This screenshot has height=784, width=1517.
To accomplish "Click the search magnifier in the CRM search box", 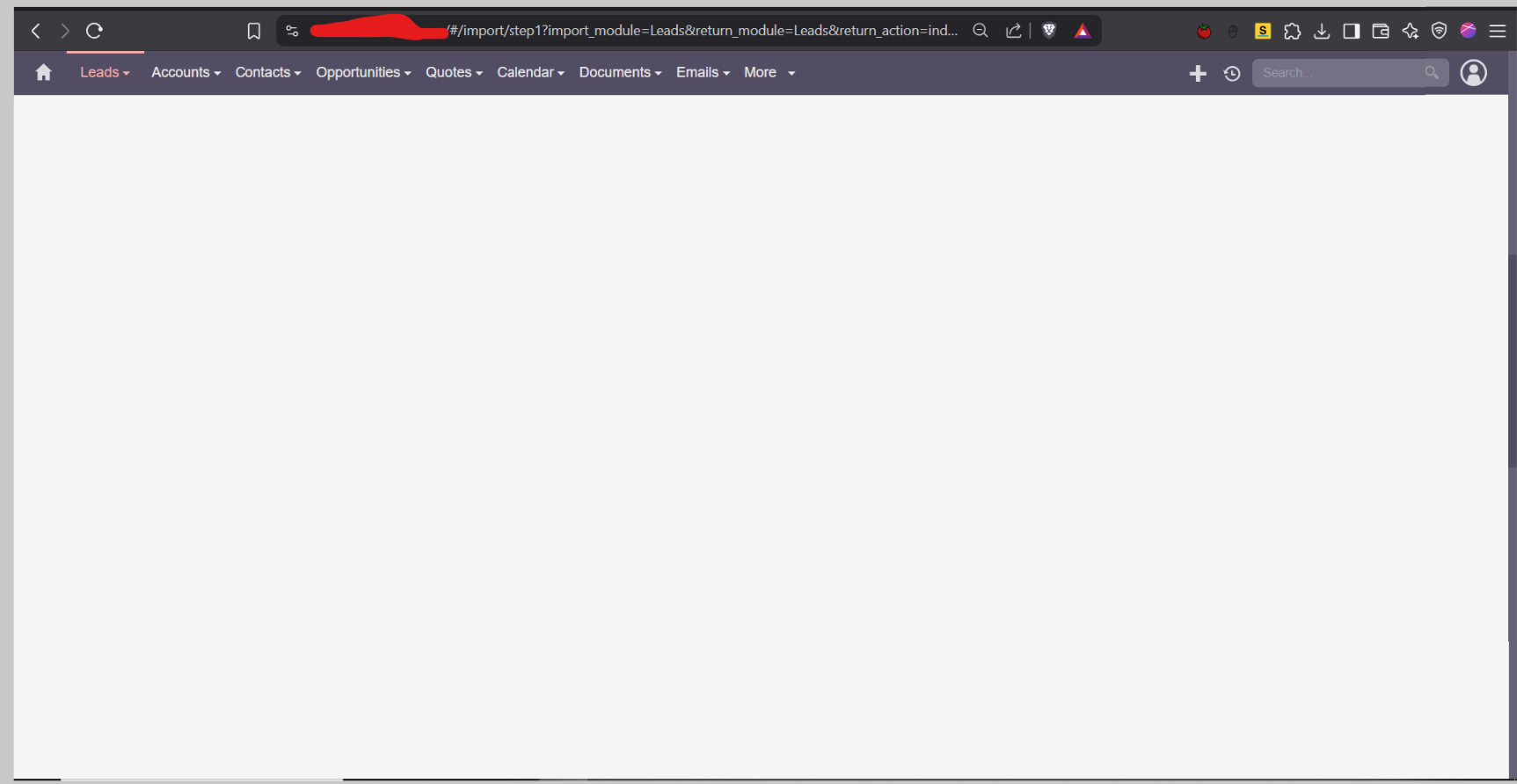I will click(x=1432, y=72).
